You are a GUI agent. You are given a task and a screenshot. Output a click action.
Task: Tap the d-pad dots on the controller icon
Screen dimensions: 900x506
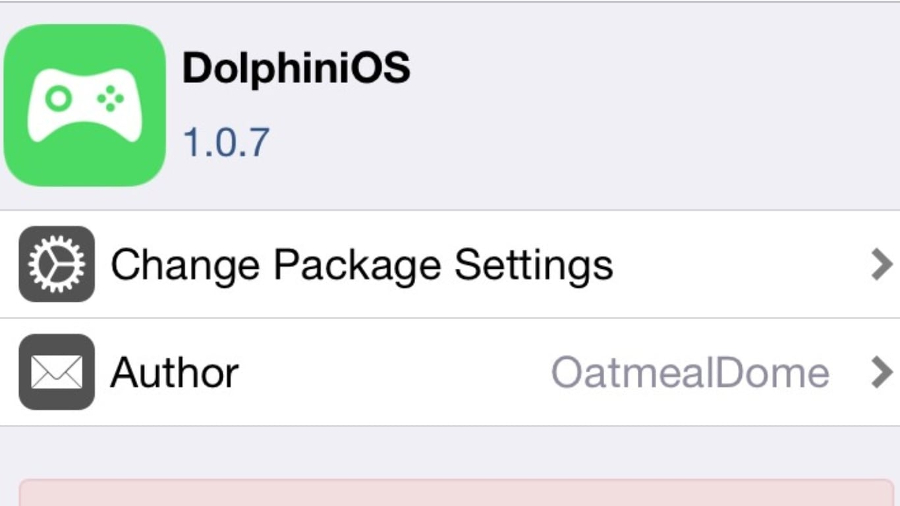109,98
